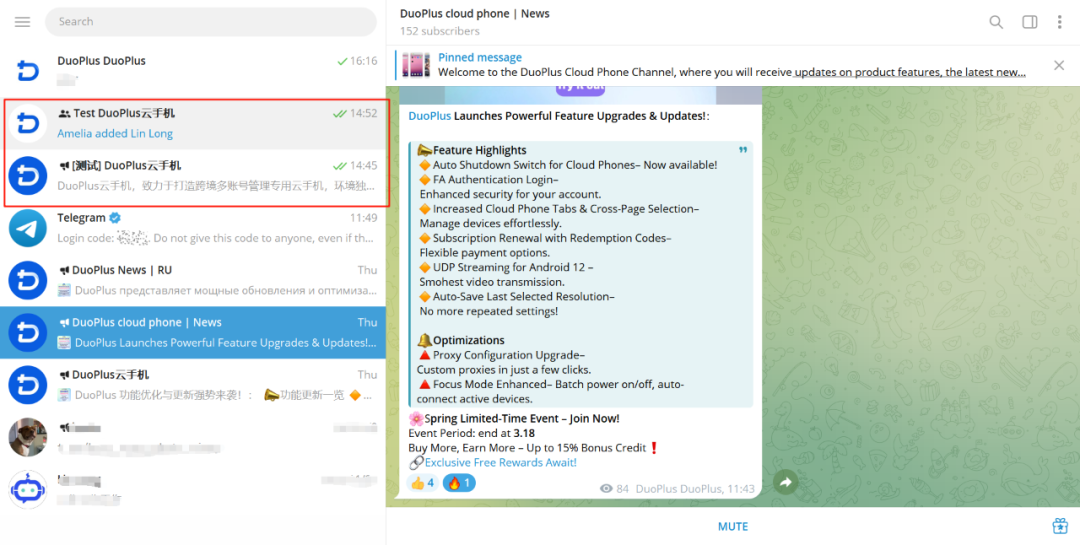Viewport: 1080px width, 545px height.
Task: Click the 'Proxy Configuration Upgrade' line
Action: pyautogui.click(x=501, y=356)
